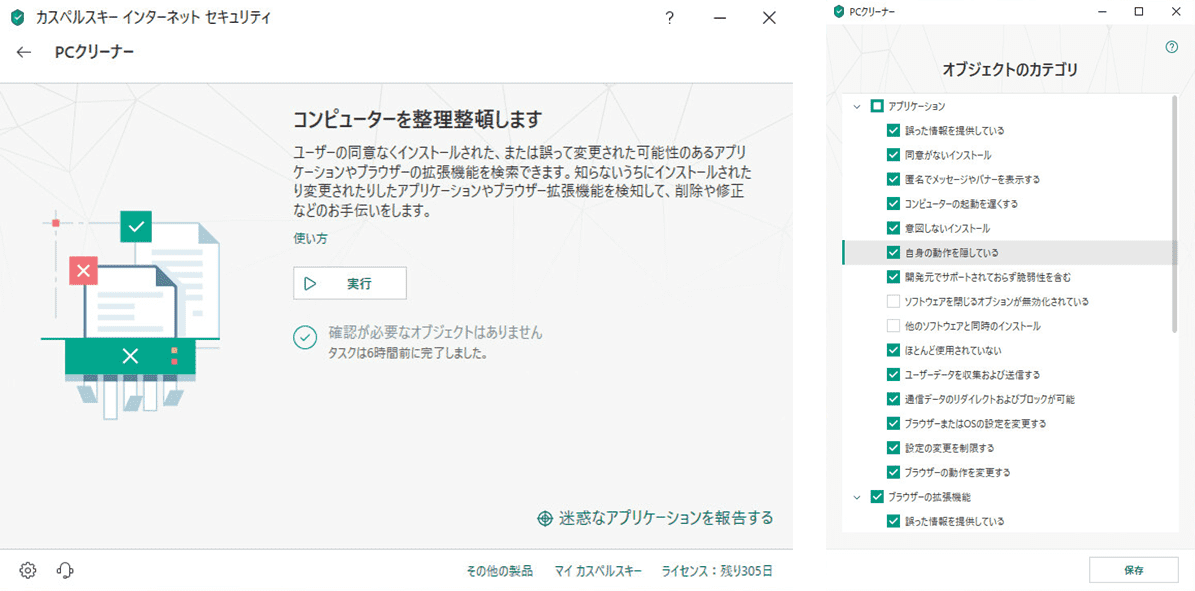Minimize the main Kaspersky window
The height and width of the screenshot is (591, 1195).
[x=719, y=18]
